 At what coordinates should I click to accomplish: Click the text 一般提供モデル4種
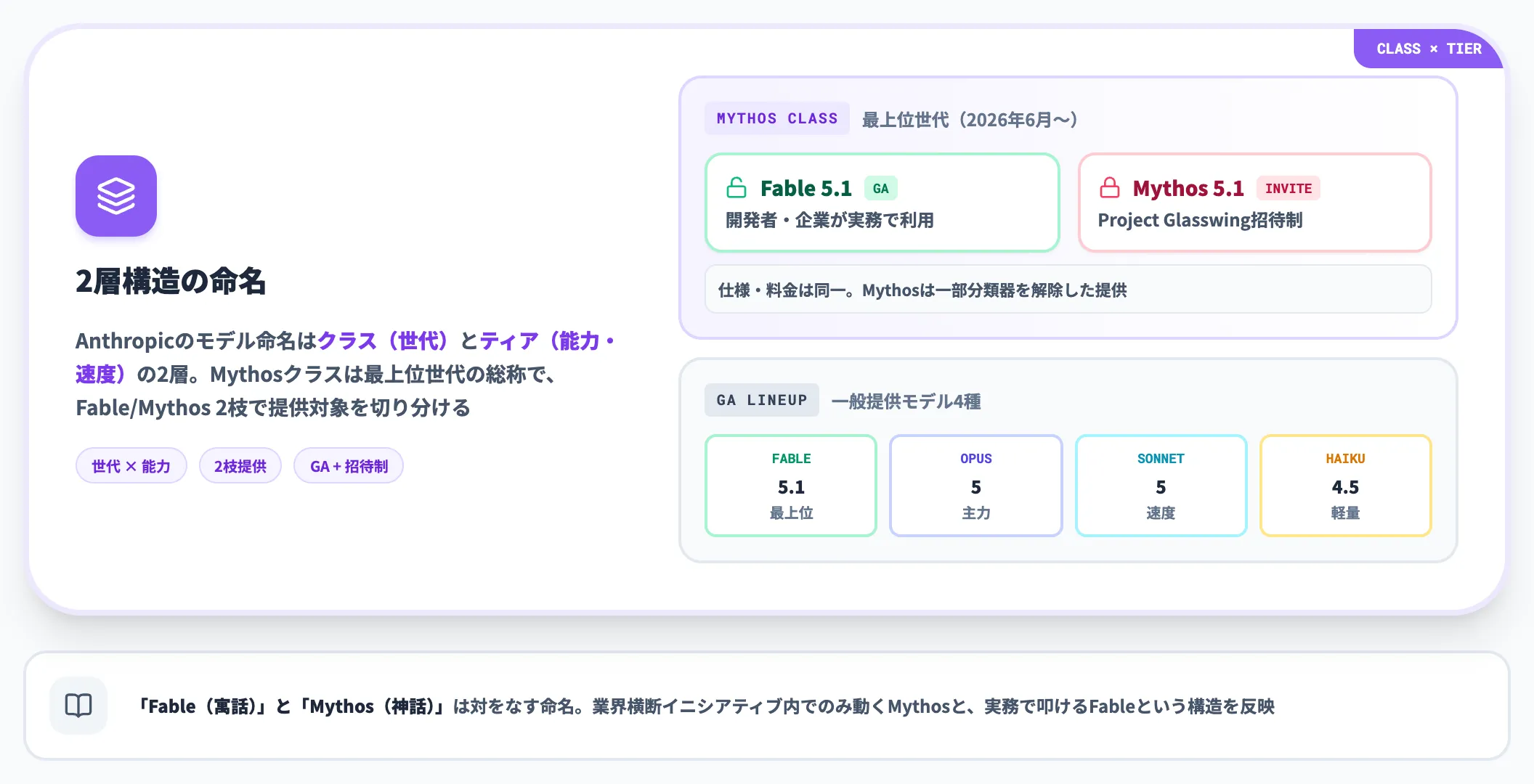(x=906, y=401)
